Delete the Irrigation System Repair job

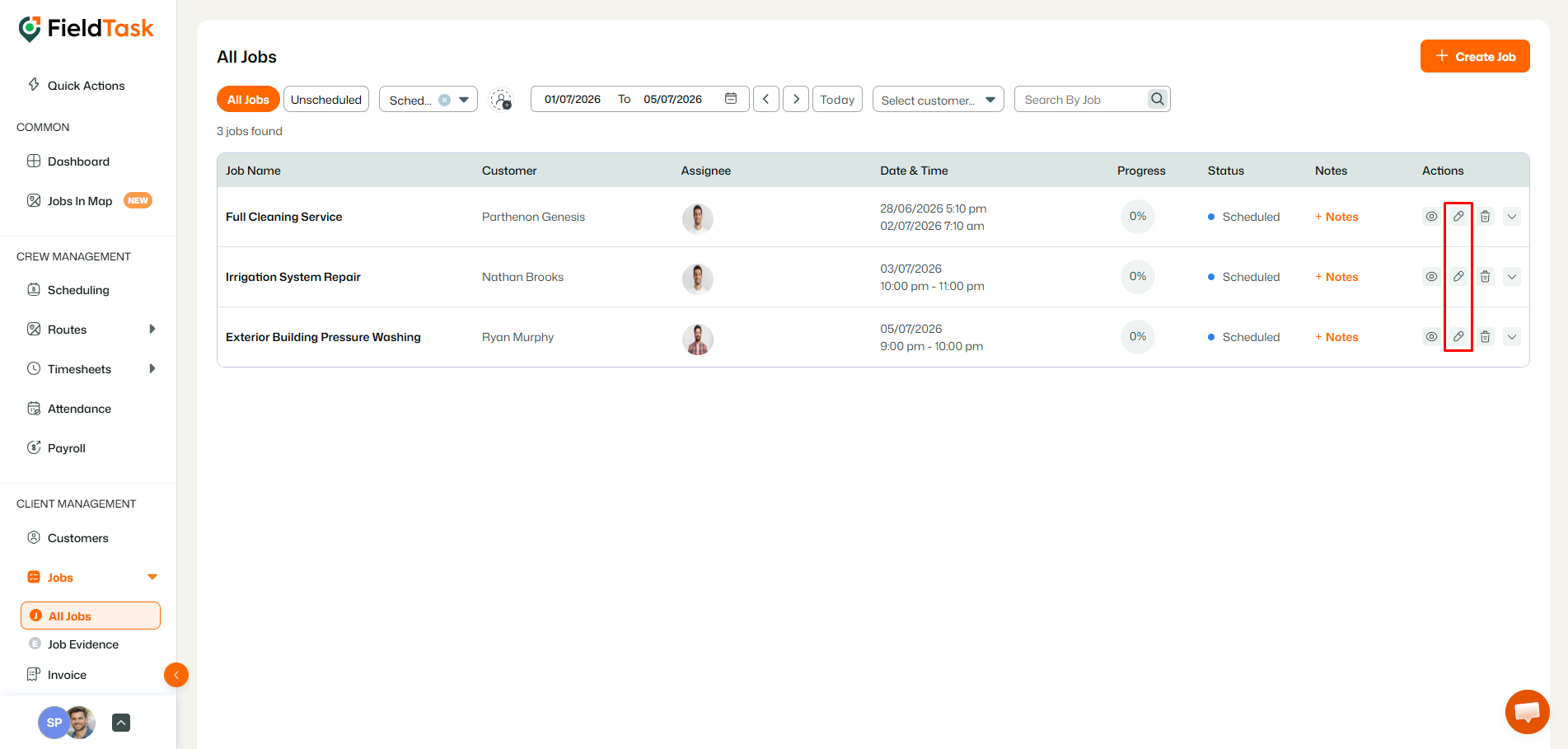(1485, 277)
